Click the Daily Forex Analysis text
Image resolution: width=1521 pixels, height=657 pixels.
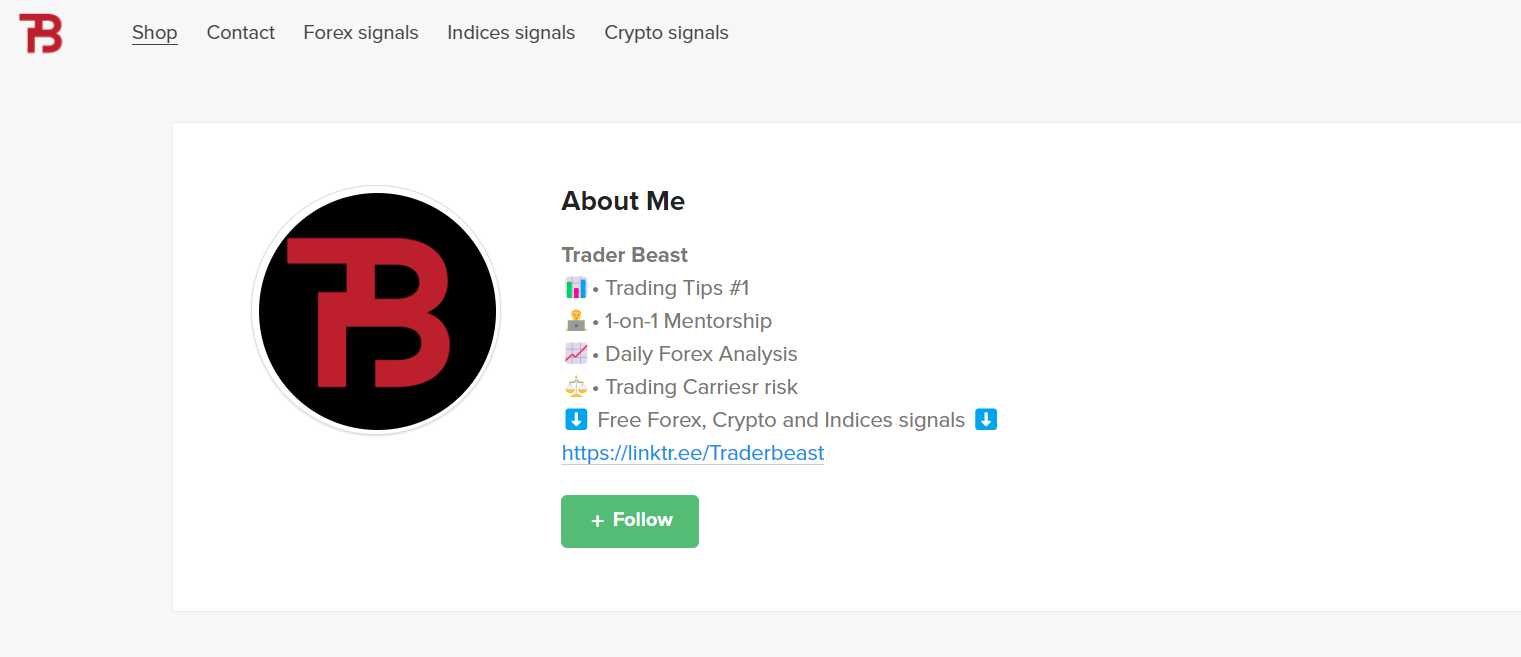[x=701, y=354]
